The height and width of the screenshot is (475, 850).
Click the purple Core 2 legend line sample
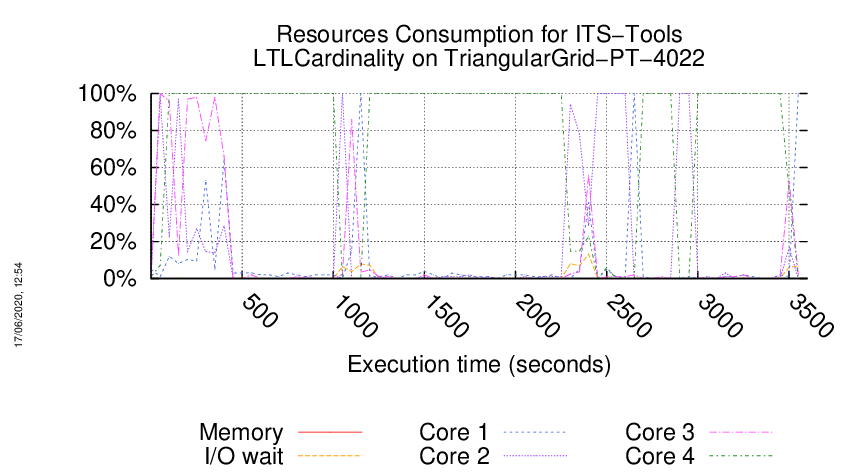(x=536, y=456)
